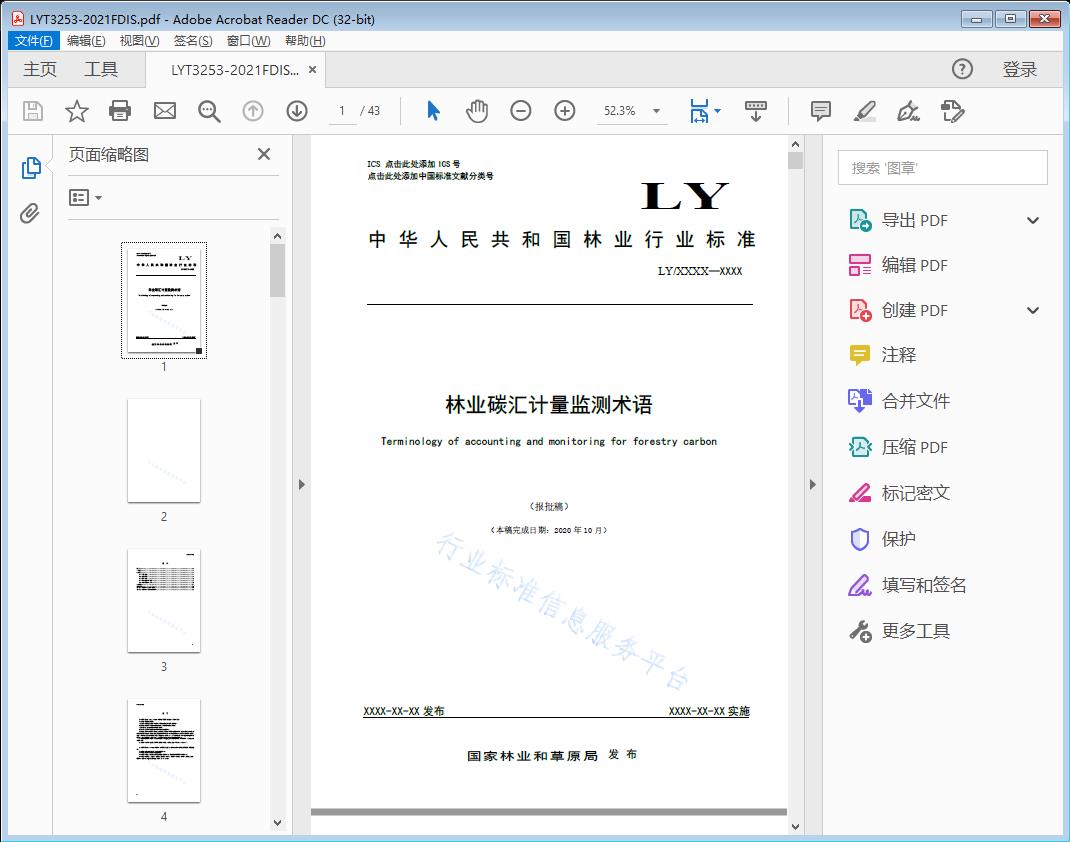Print the document using the printer icon

click(x=120, y=111)
